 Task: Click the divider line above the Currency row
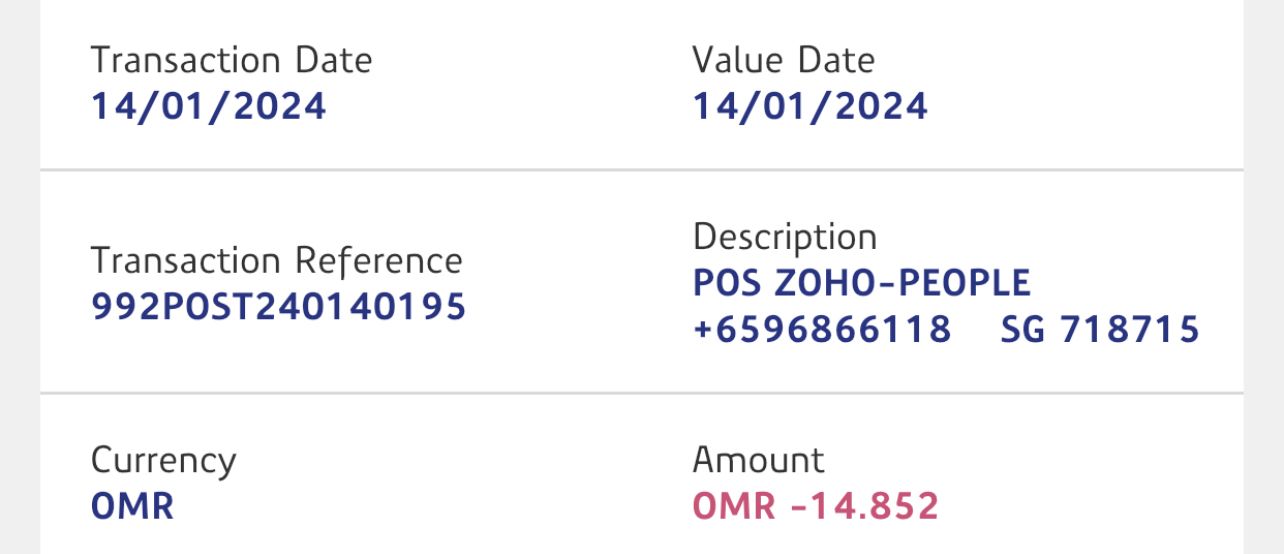640,393
